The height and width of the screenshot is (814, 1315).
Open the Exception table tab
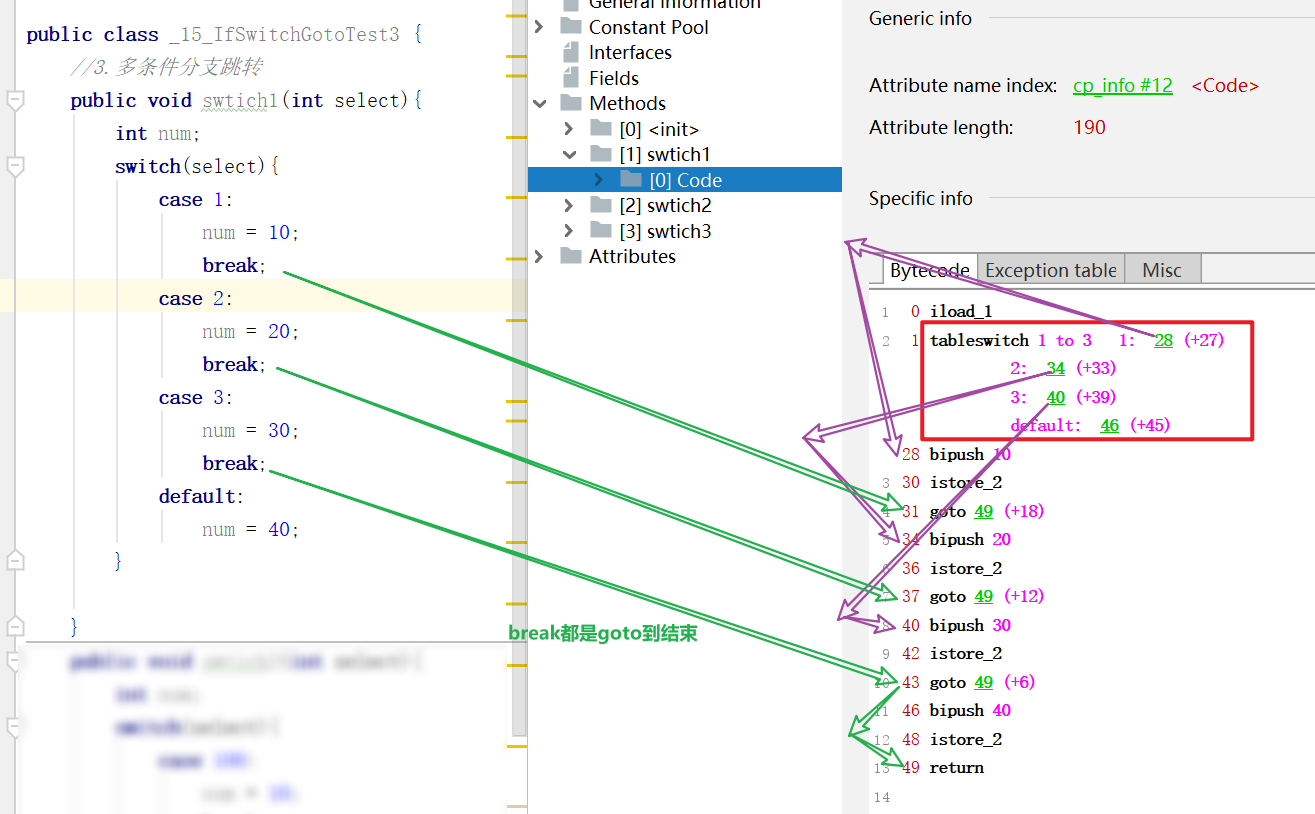coord(1051,270)
